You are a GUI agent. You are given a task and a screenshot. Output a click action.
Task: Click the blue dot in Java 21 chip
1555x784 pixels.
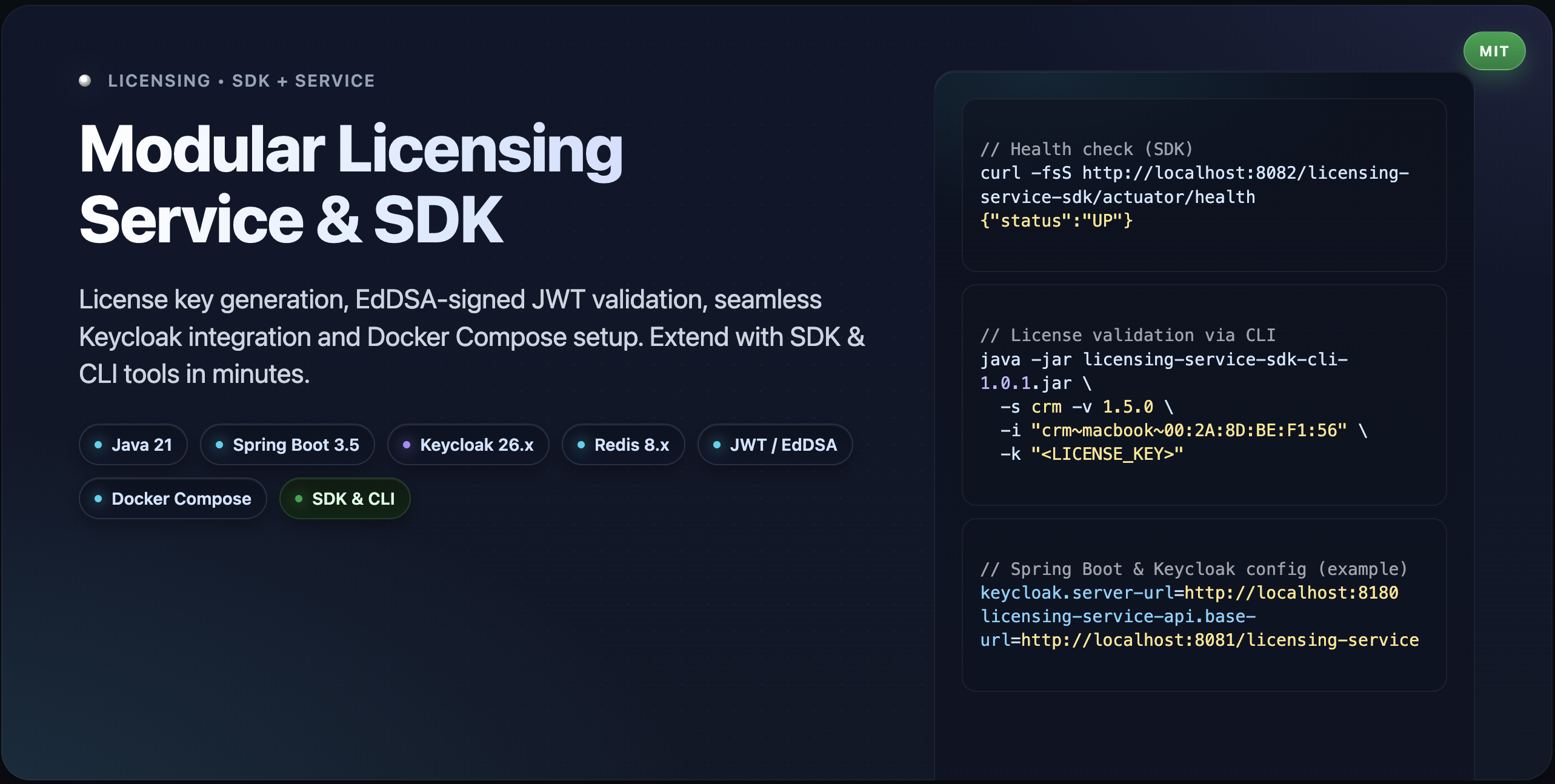(98, 445)
